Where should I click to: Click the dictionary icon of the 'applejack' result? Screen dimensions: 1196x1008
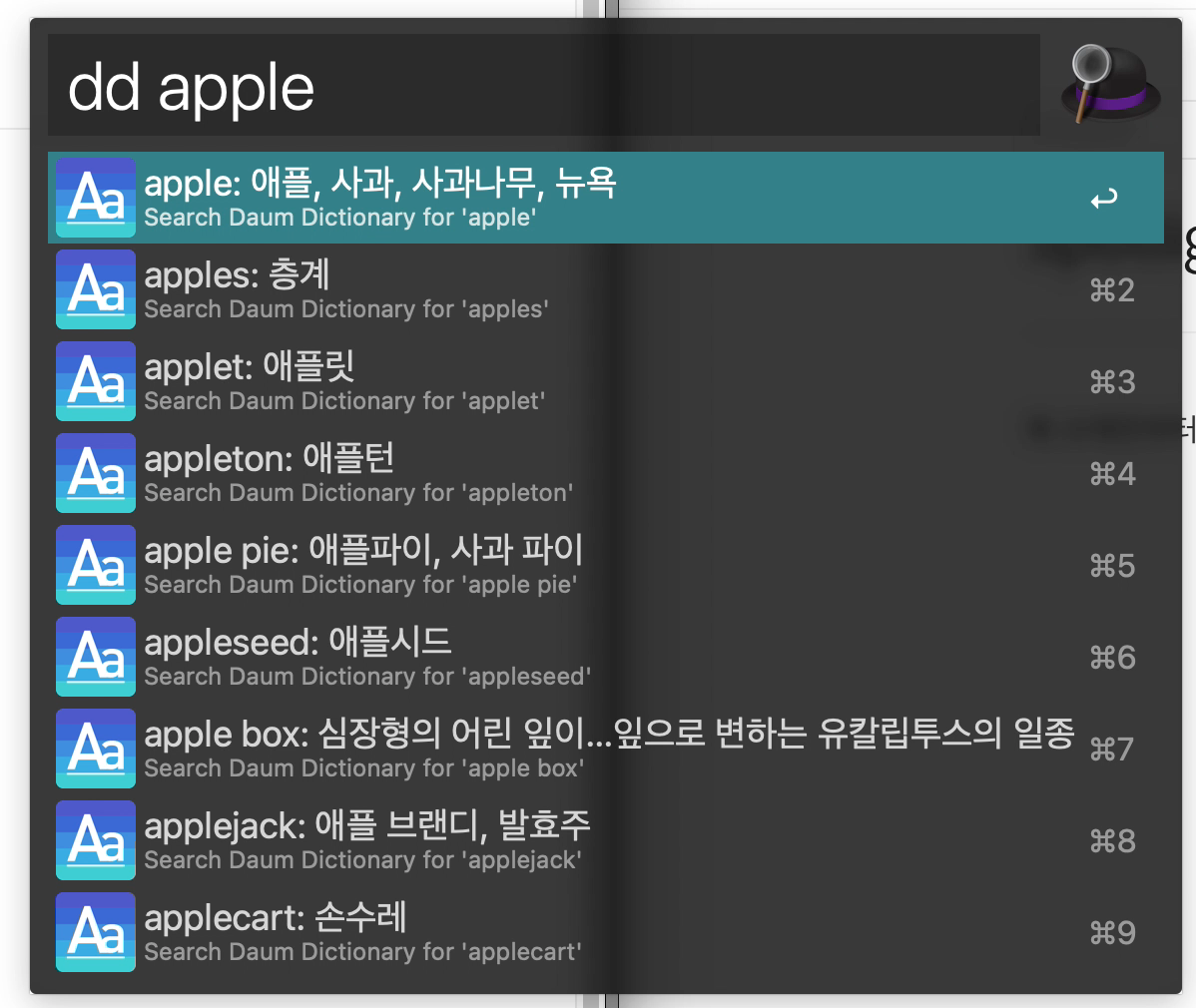click(x=96, y=840)
